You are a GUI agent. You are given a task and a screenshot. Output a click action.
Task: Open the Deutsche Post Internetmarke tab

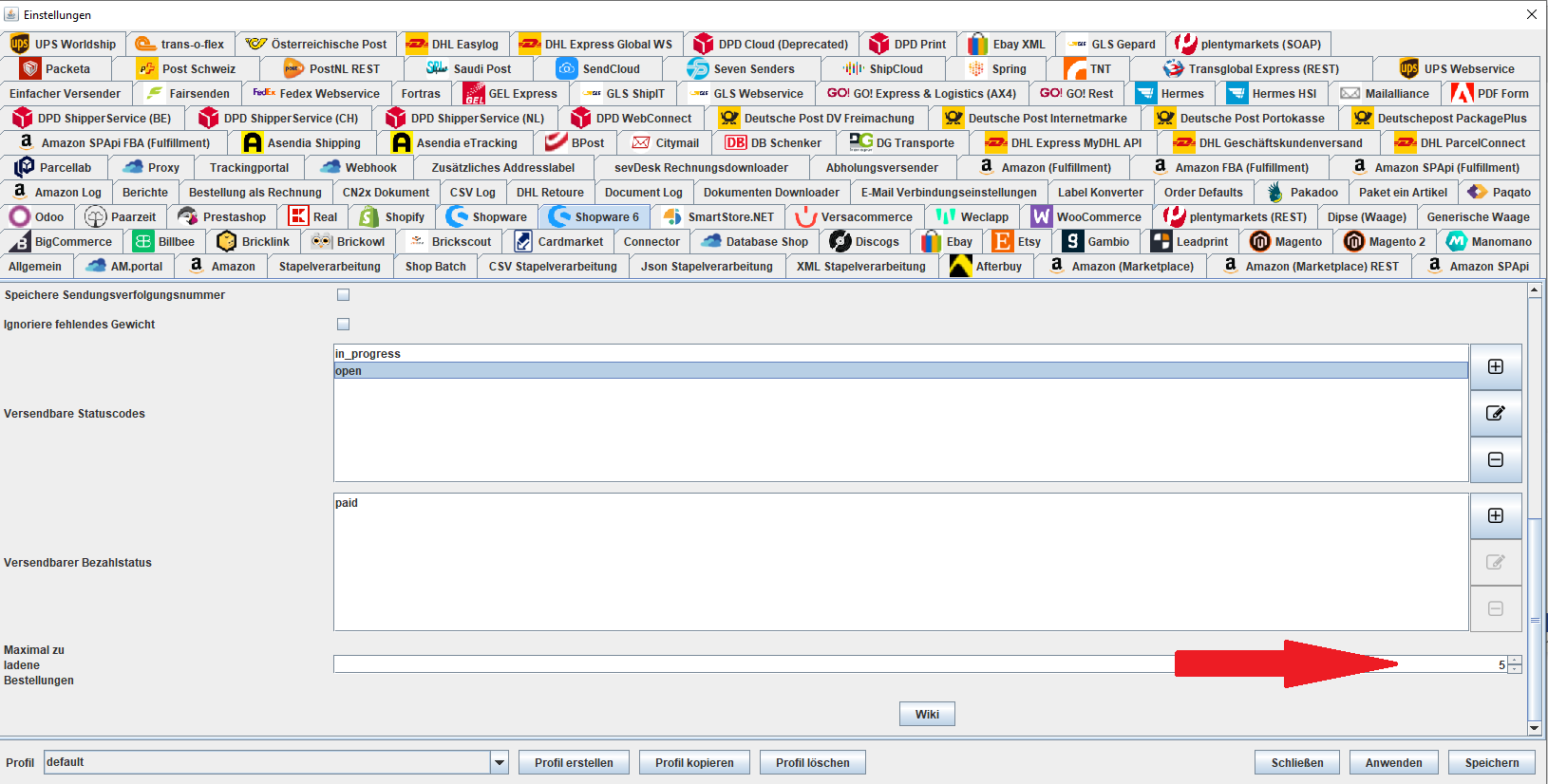point(1035,118)
